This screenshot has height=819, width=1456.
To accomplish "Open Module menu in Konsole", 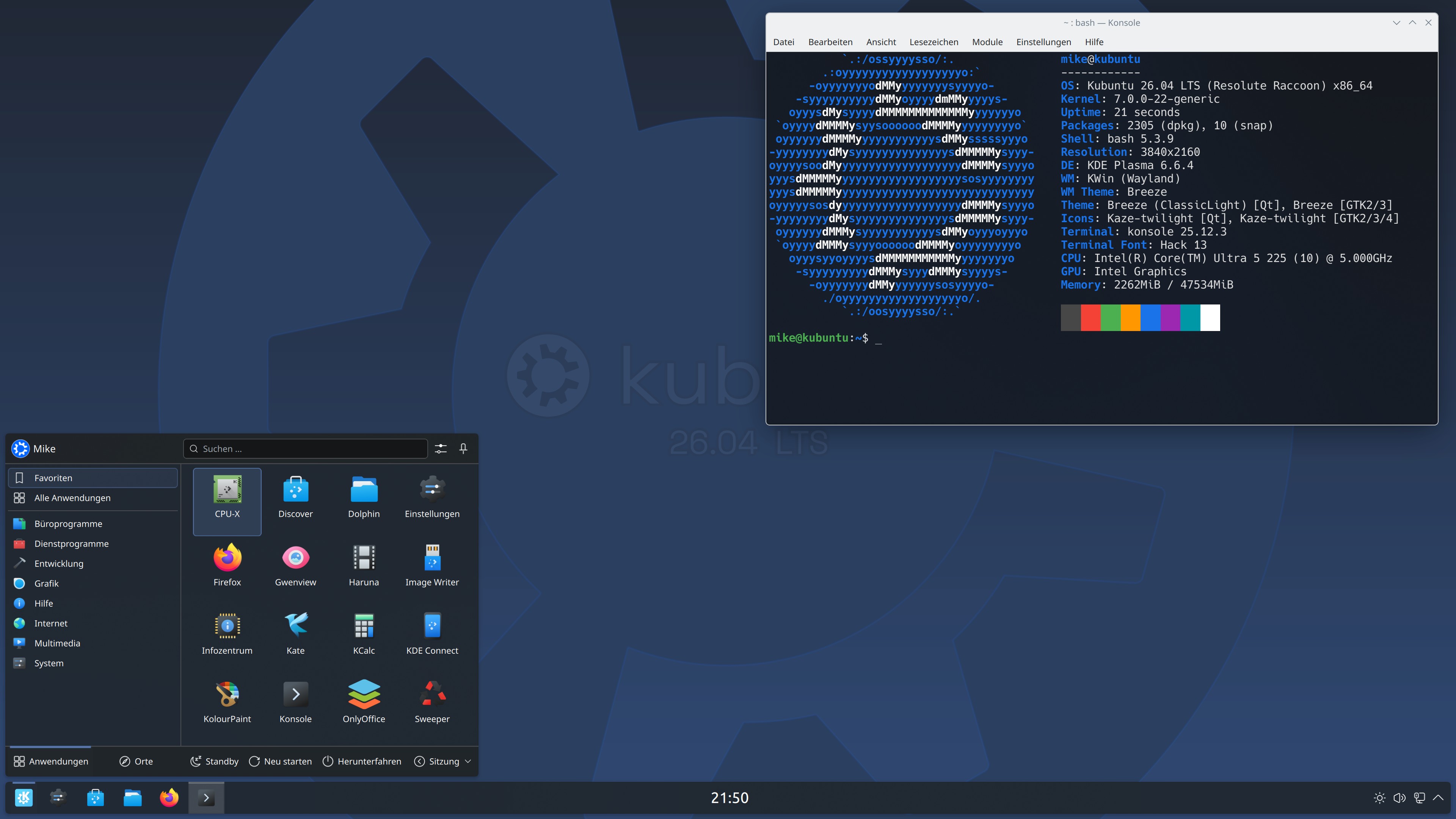I will [987, 42].
